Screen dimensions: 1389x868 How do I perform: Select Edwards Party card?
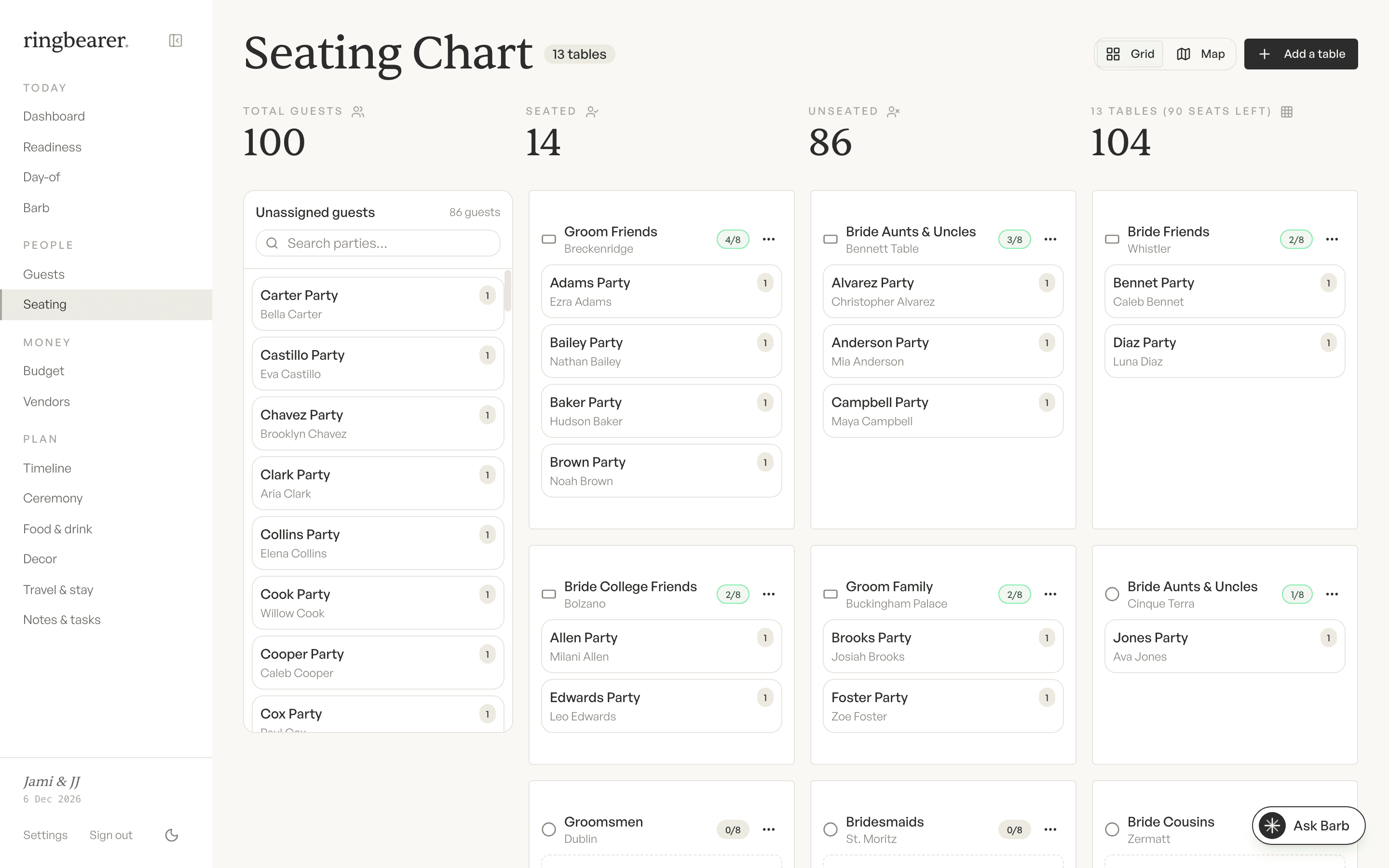661,705
